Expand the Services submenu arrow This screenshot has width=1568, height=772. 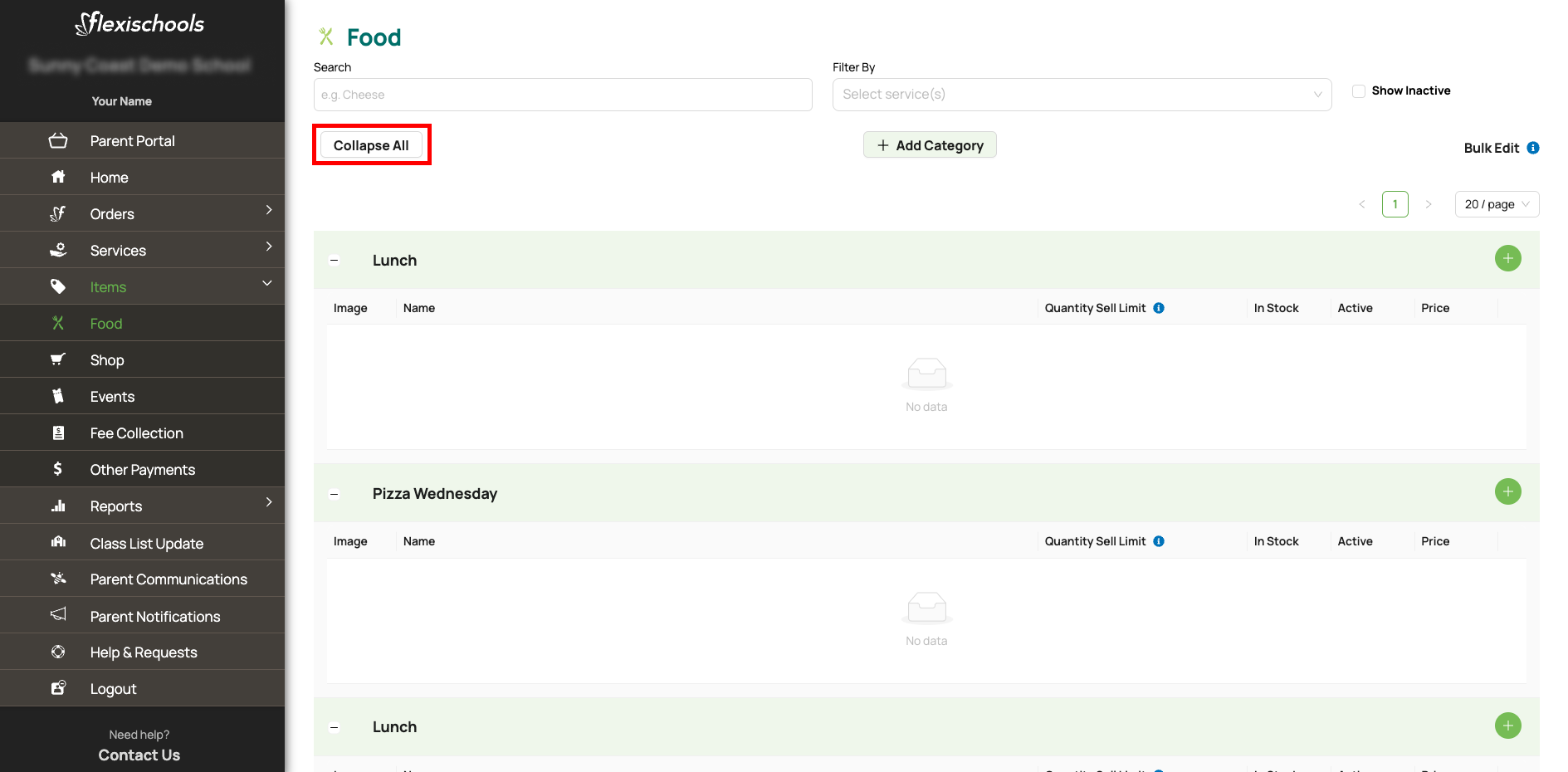click(269, 247)
